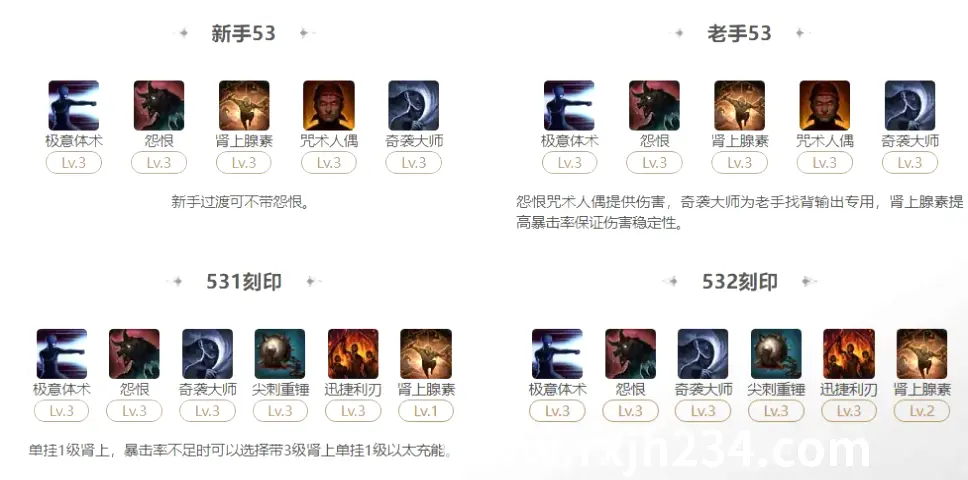Click the 怨恨 label in 531刻印 row
Screen dimensions: 968x480
(x=135, y=390)
